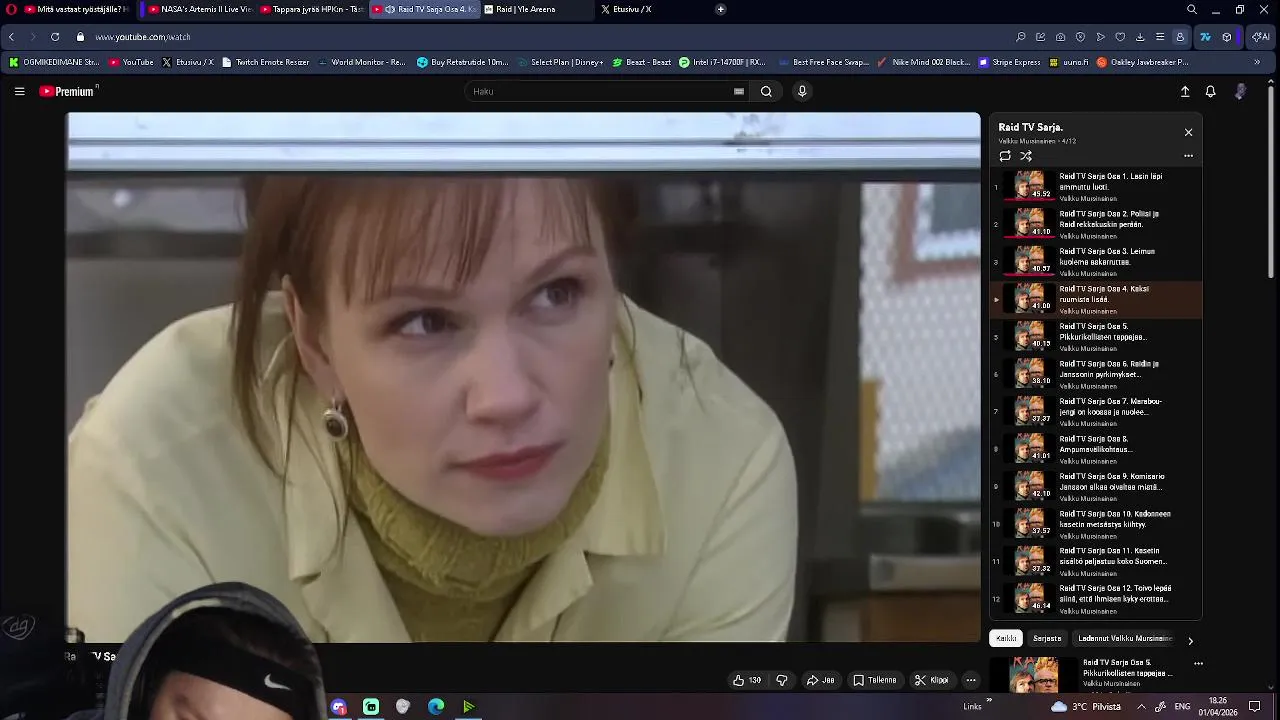Viewport: 1280px width, 720px height.
Task: Go back with browser back arrow
Action: click(x=11, y=37)
